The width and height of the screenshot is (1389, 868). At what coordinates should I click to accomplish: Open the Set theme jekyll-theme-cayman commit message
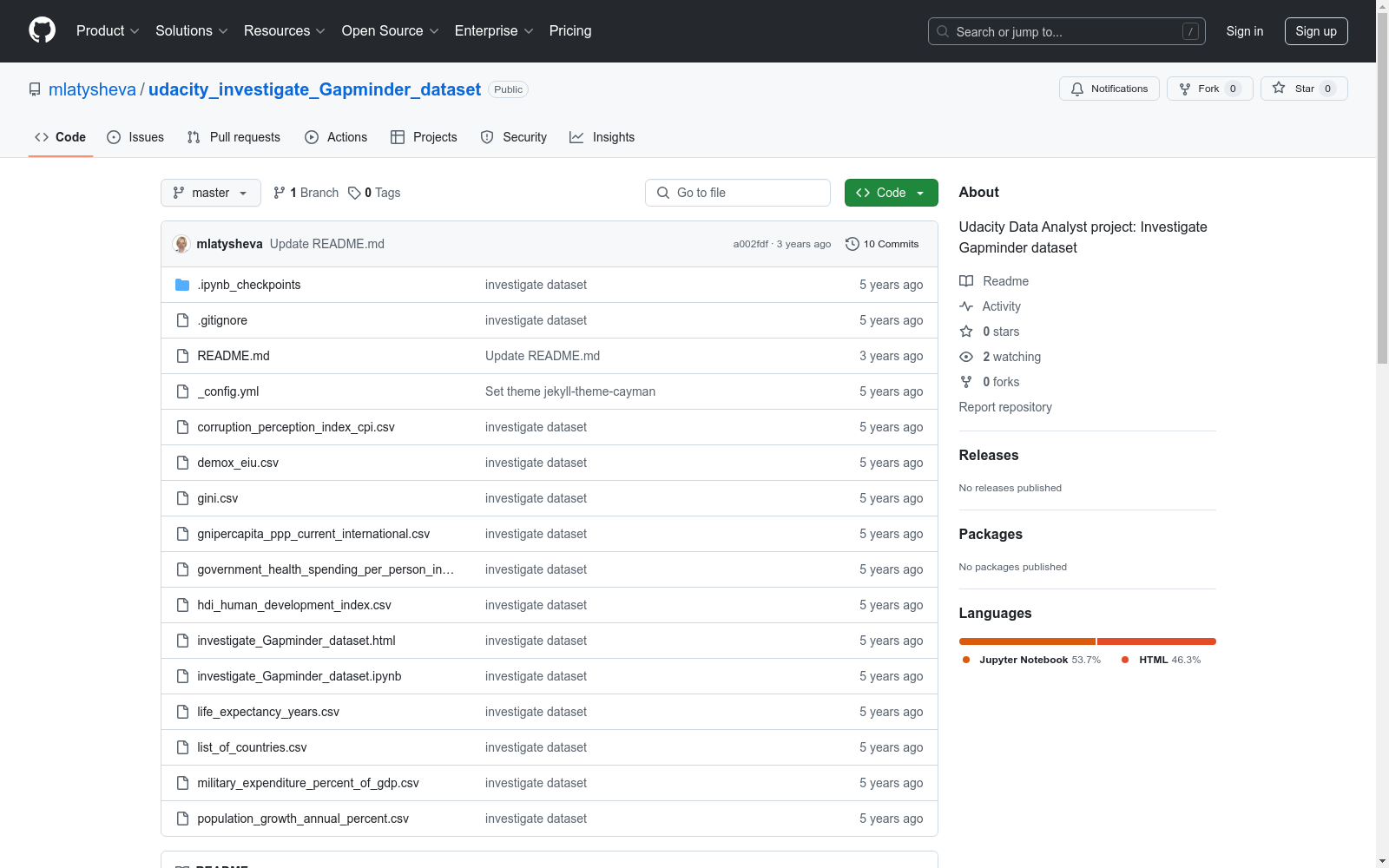tap(570, 391)
